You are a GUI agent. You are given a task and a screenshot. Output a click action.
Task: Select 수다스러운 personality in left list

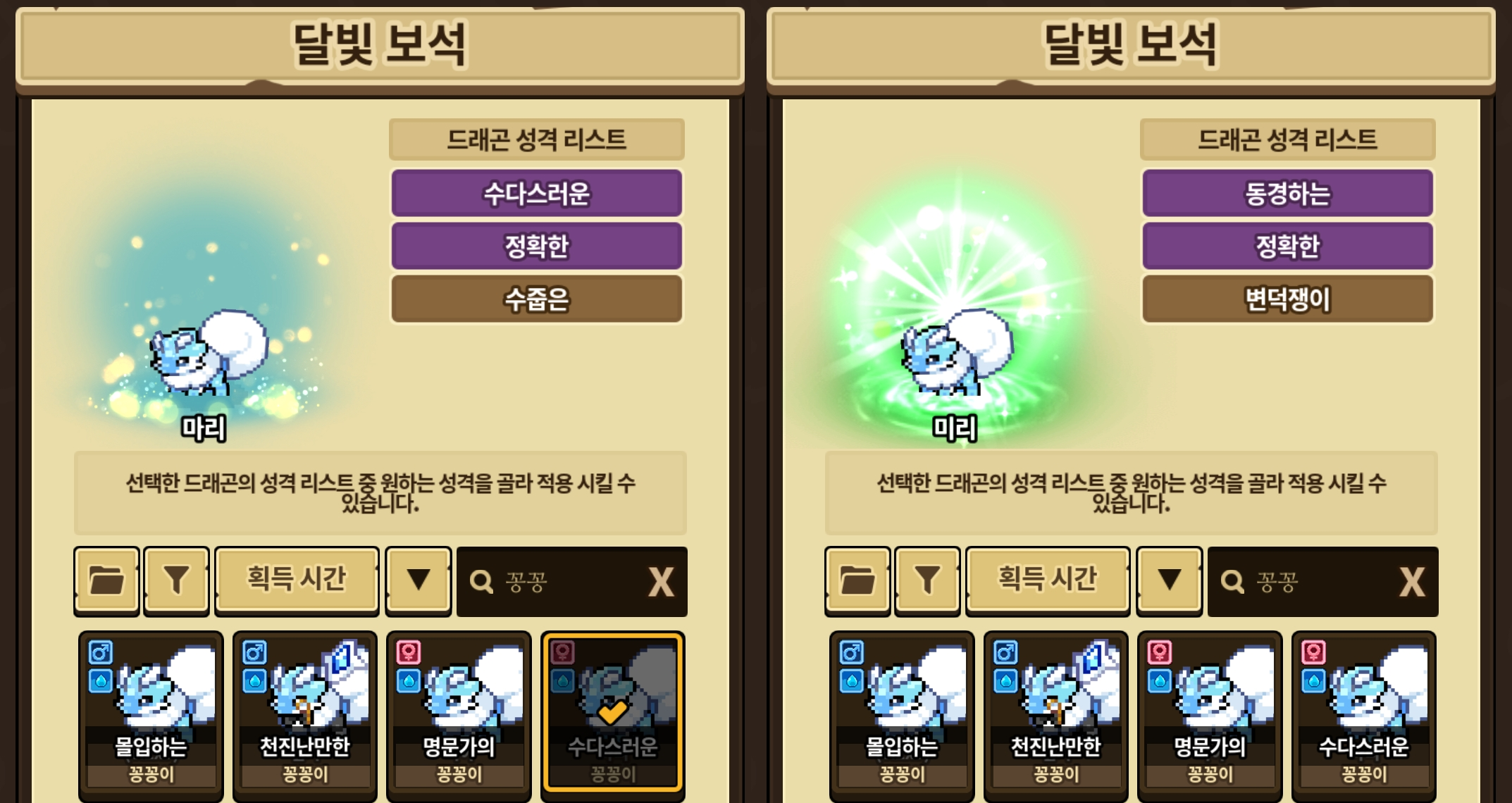click(536, 193)
